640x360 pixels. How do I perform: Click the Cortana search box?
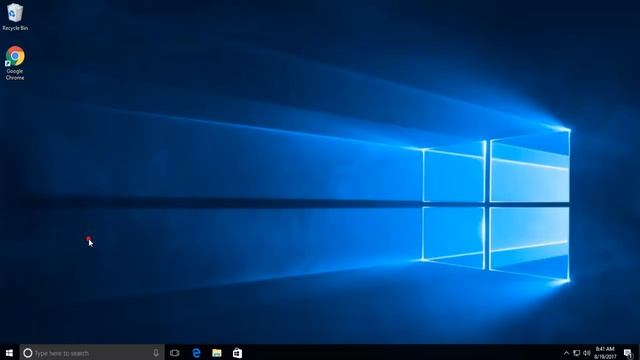[x=92, y=353]
